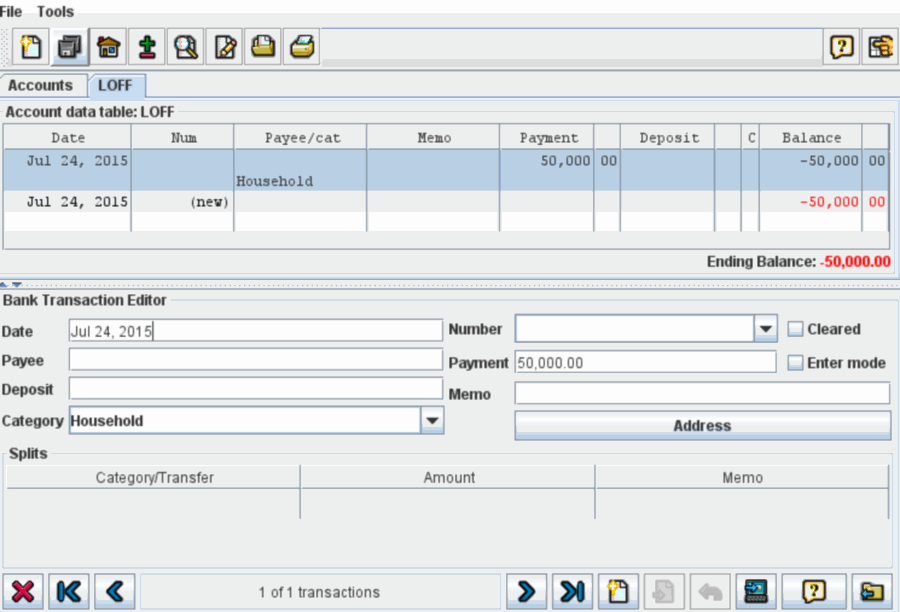Click the Num column header
This screenshot has height=612, width=900.
183,138
